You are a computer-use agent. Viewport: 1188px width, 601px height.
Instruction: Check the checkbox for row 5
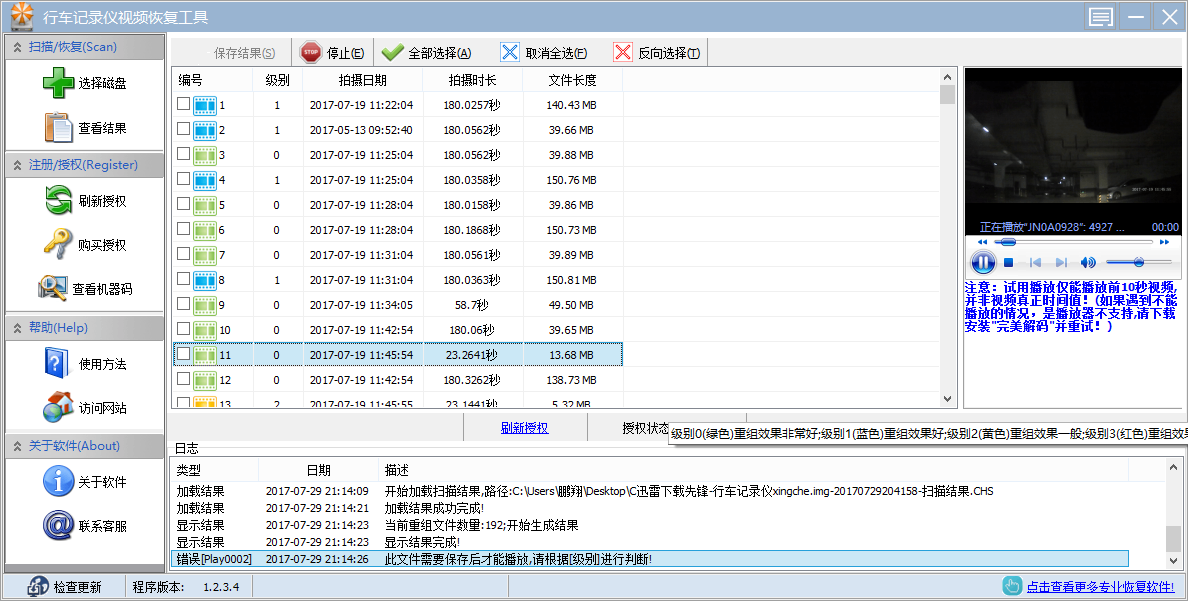(x=183, y=204)
